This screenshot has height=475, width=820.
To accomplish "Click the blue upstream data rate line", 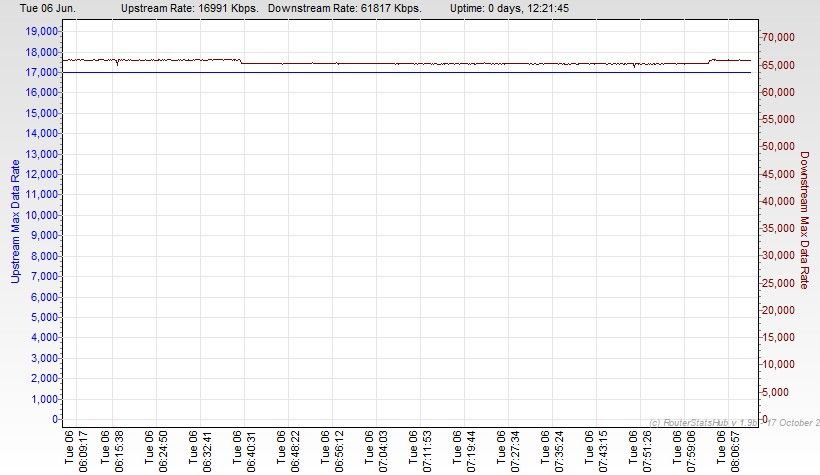I will 407,72.
